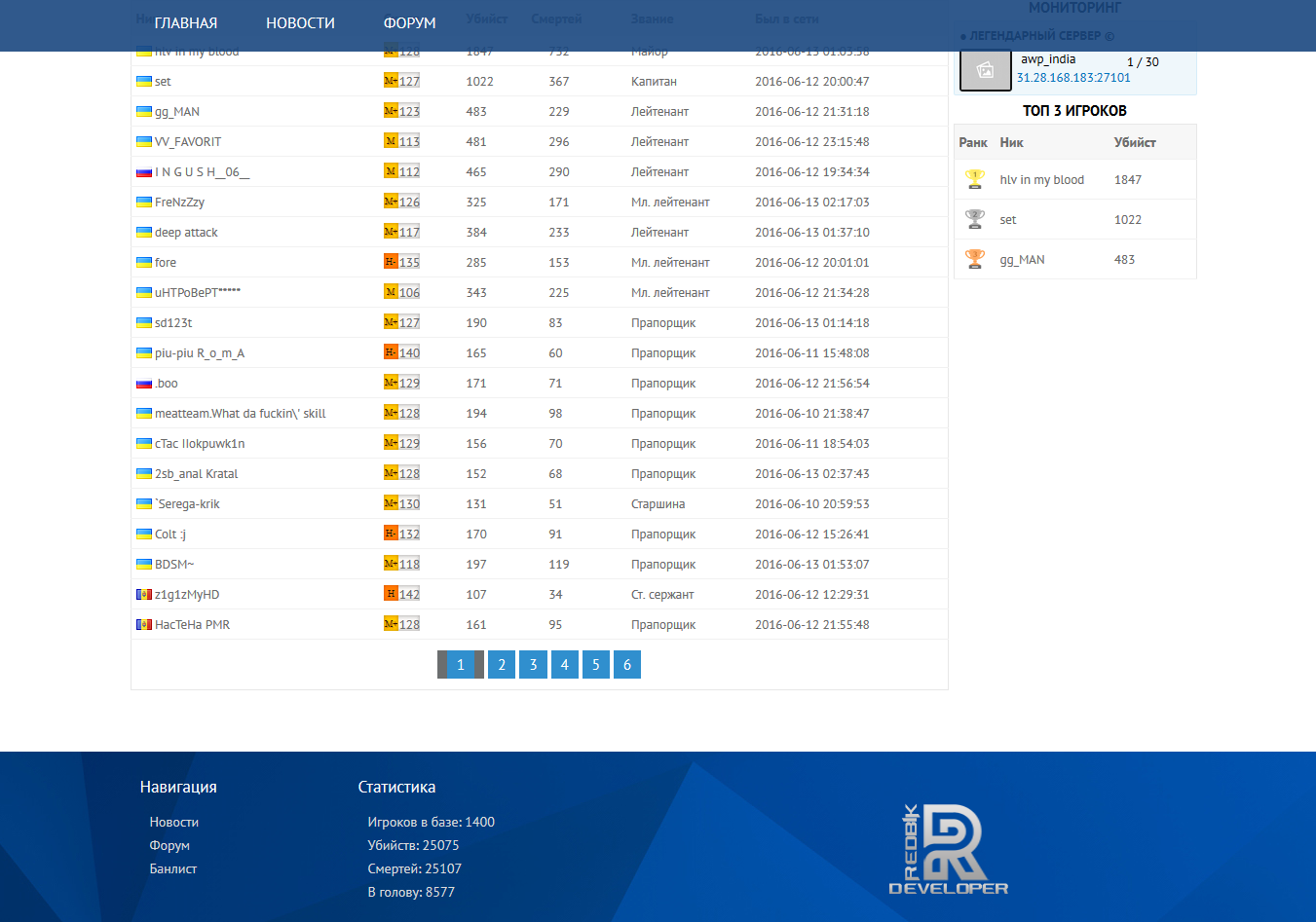
Task: Click the Moldova flag next to z1g1zMyHD
Action: click(x=144, y=595)
